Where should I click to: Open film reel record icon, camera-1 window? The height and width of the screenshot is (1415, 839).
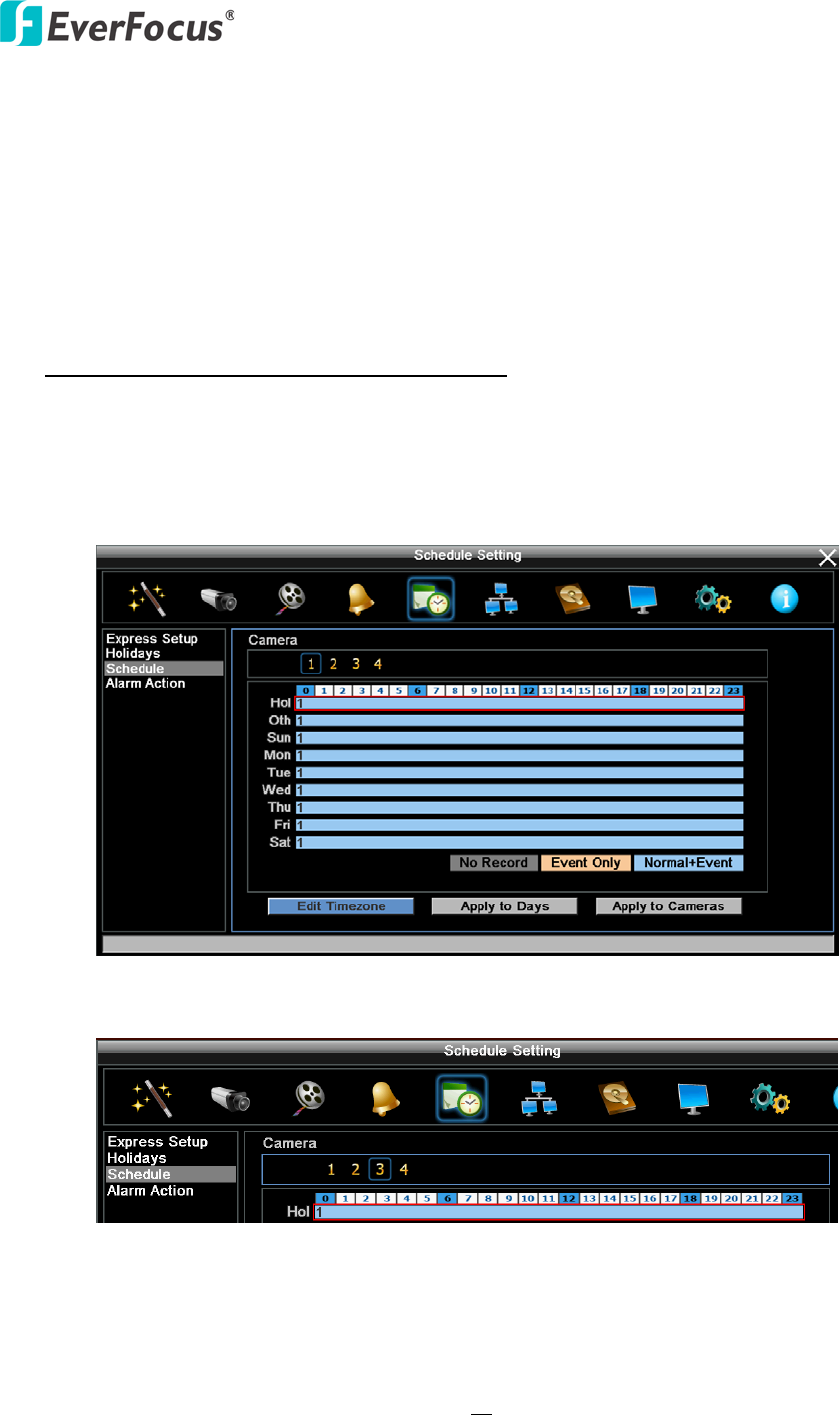[x=290, y=598]
